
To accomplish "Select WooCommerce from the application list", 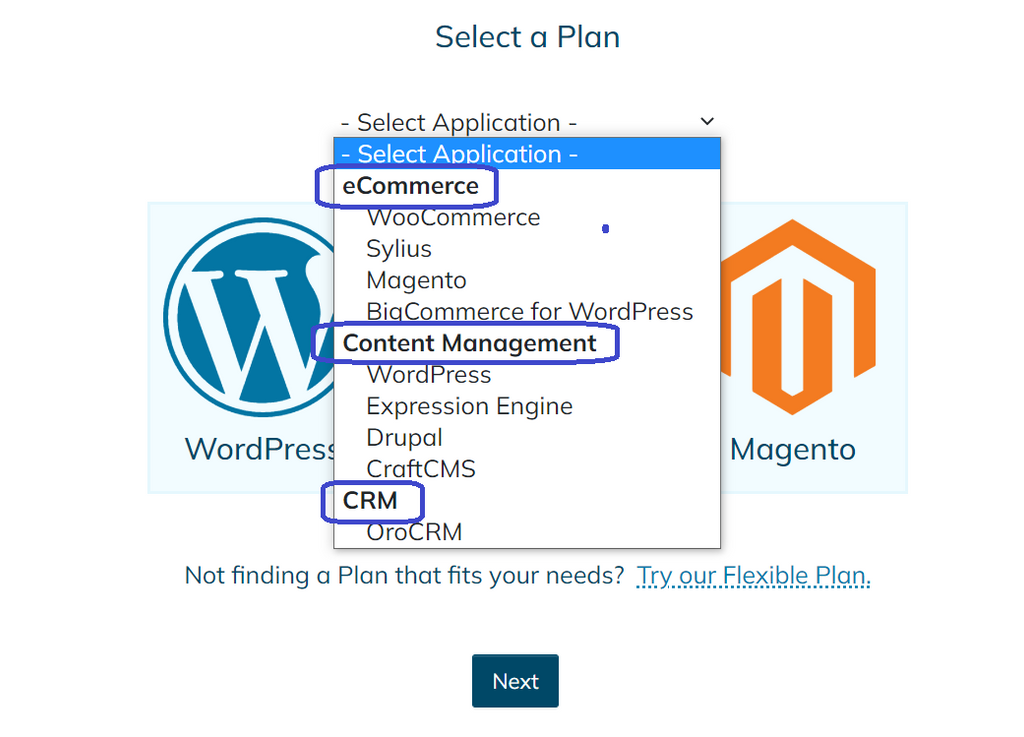I will point(453,217).
